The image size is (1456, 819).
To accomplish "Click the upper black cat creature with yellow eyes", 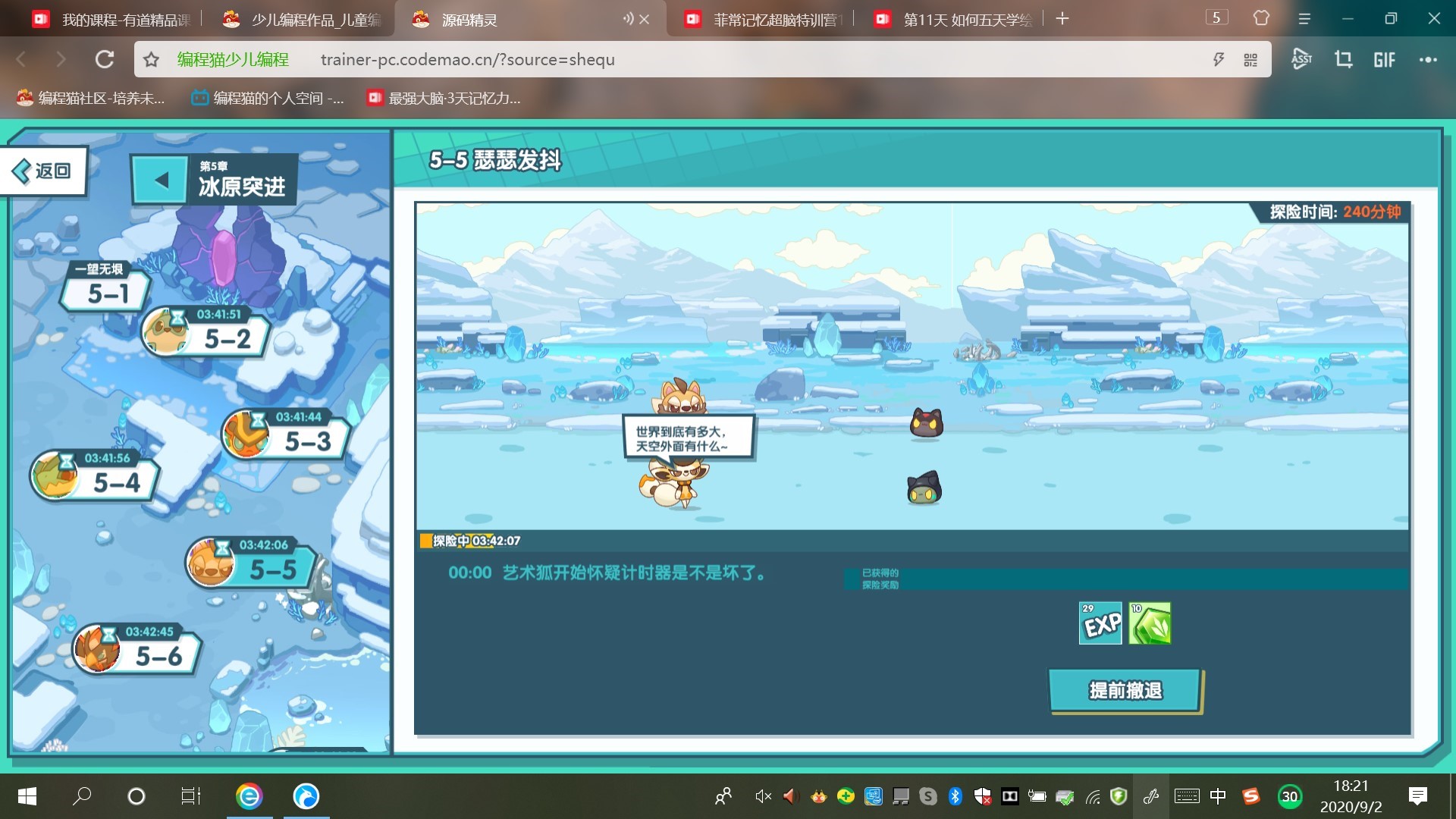I will (926, 422).
